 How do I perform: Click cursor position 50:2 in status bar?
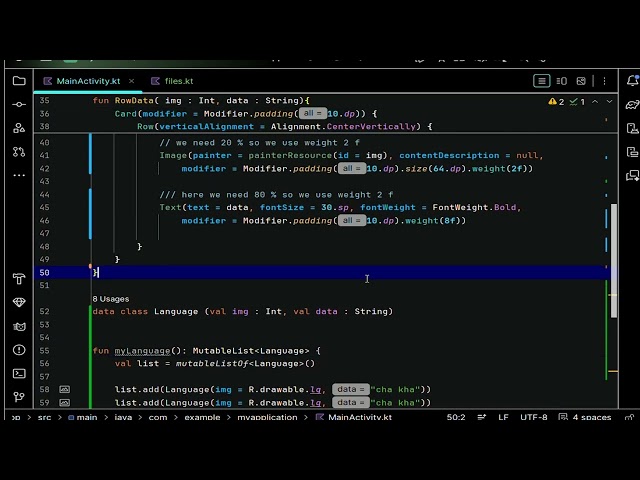click(456, 417)
